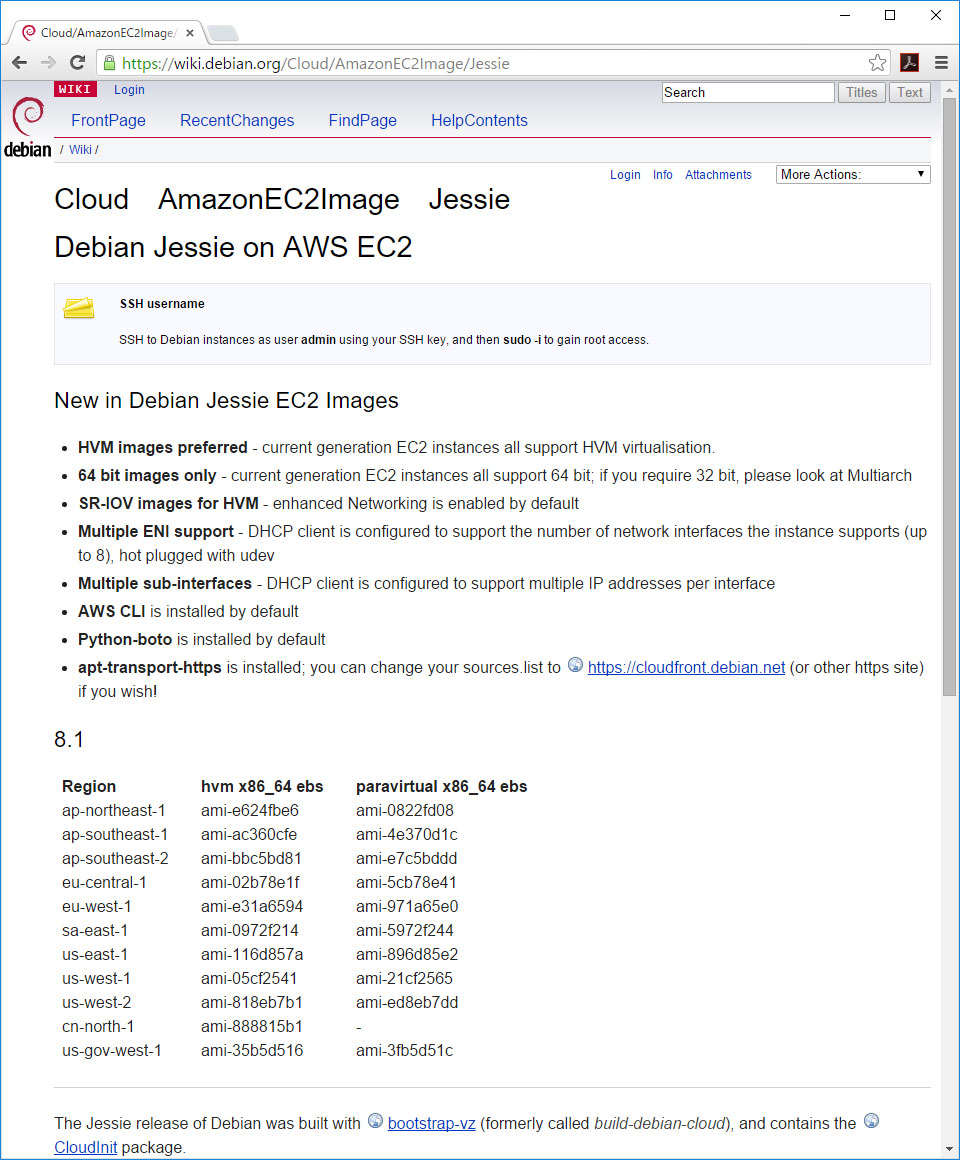The image size is (960, 1160).
Task: Click the globe icon beside bootstrap-vz
Action: coord(375,1121)
